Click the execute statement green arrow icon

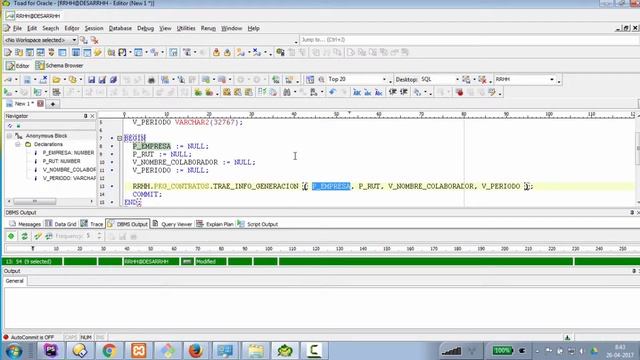[7, 92]
